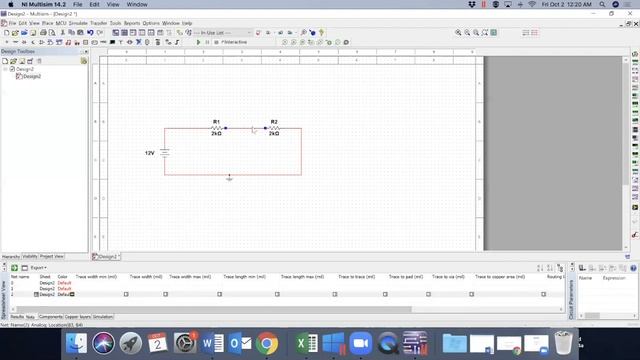Undo the last action with the blue Undo arrow
This screenshot has width=640, height=360.
(90, 33)
